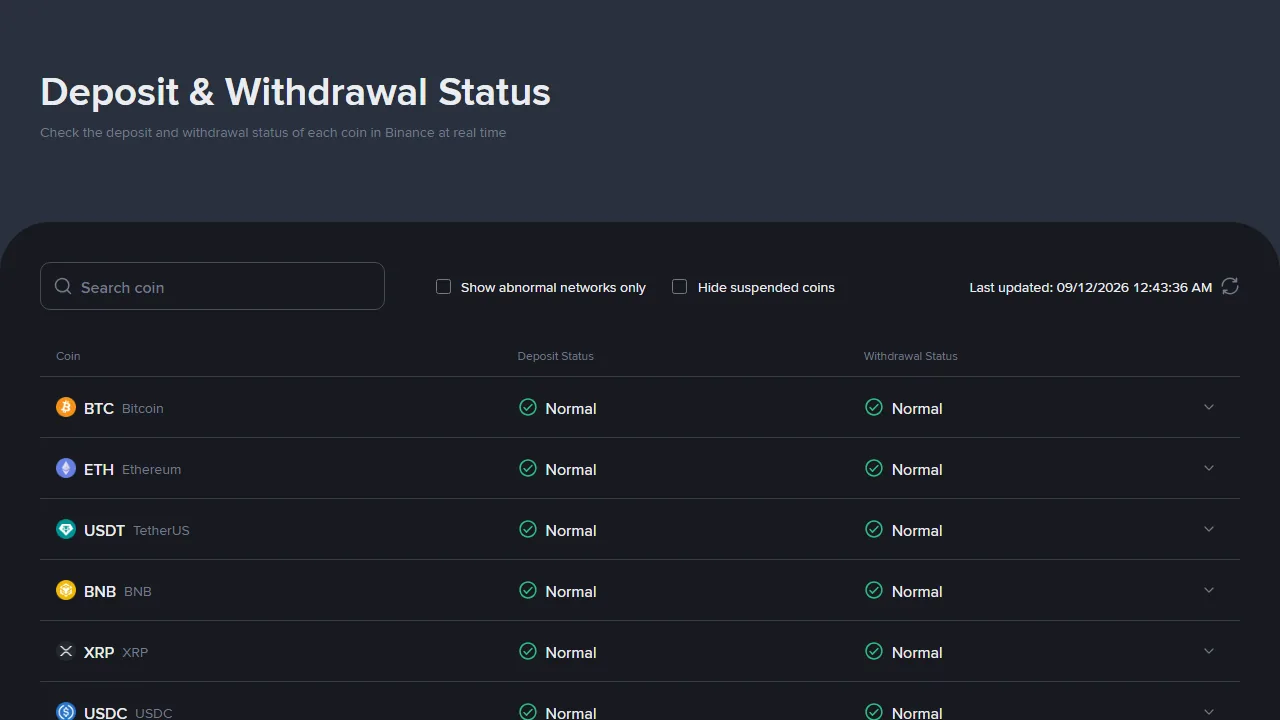Click BTC deposit Normal text
This screenshot has height=720, width=1280.
click(571, 408)
